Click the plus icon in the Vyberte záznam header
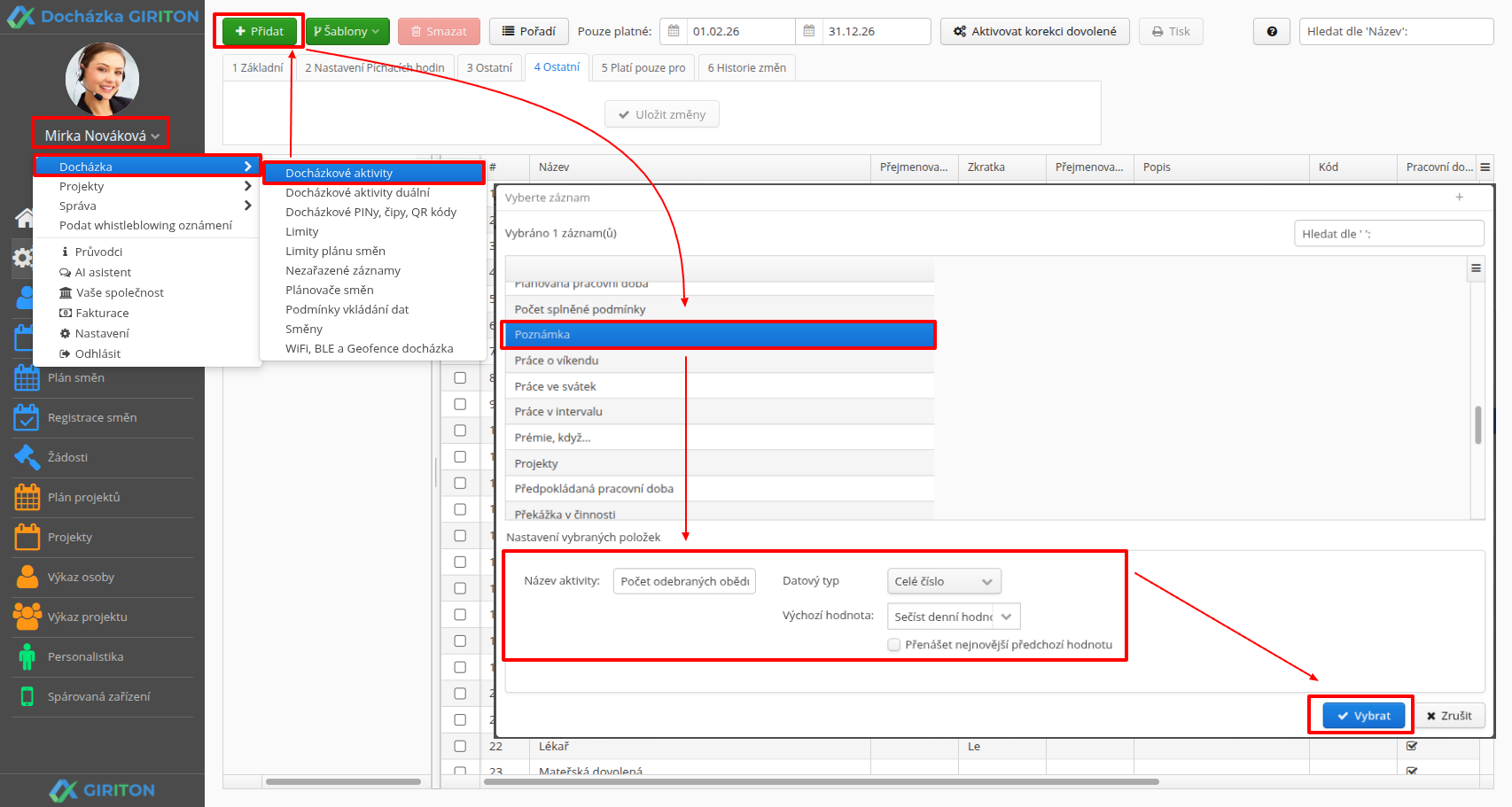 pos(1459,198)
